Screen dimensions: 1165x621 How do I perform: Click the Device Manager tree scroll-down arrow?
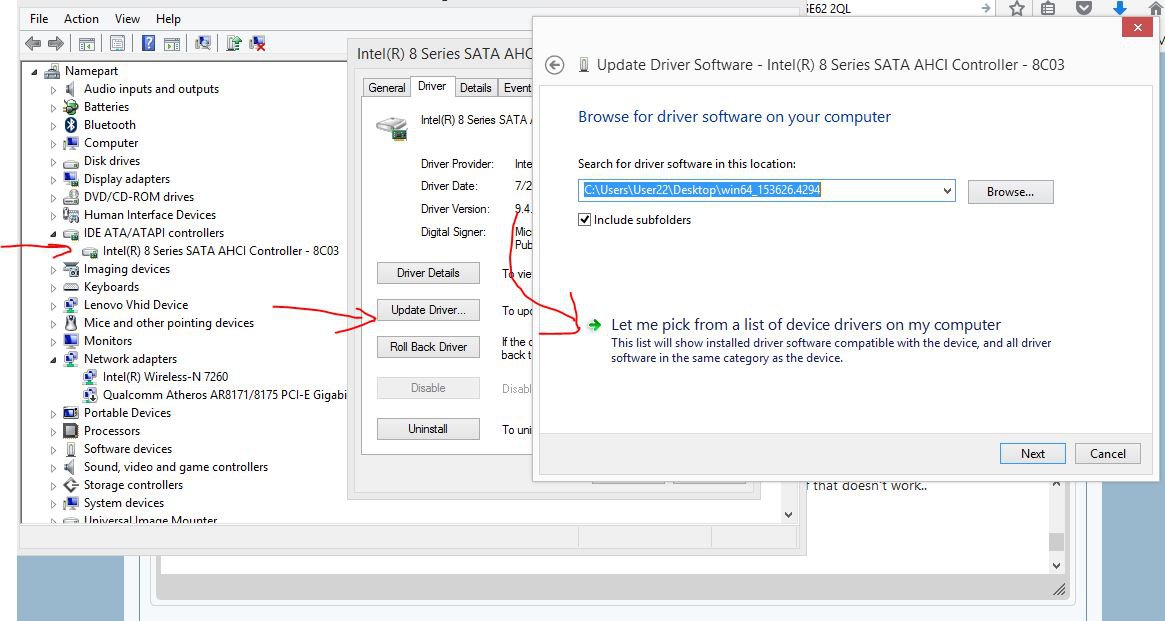[788, 515]
